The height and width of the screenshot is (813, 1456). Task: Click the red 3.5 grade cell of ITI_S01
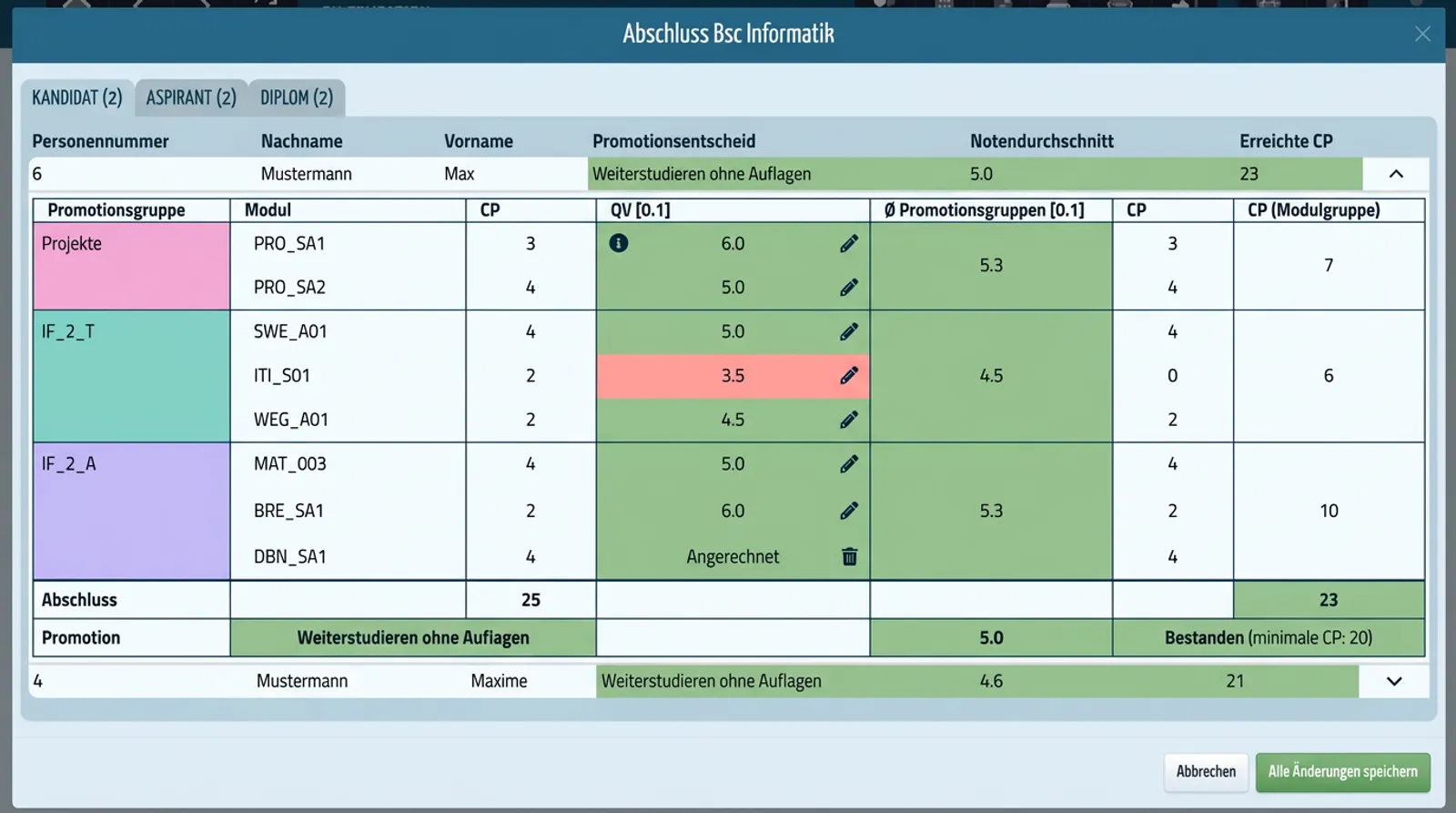733,376
